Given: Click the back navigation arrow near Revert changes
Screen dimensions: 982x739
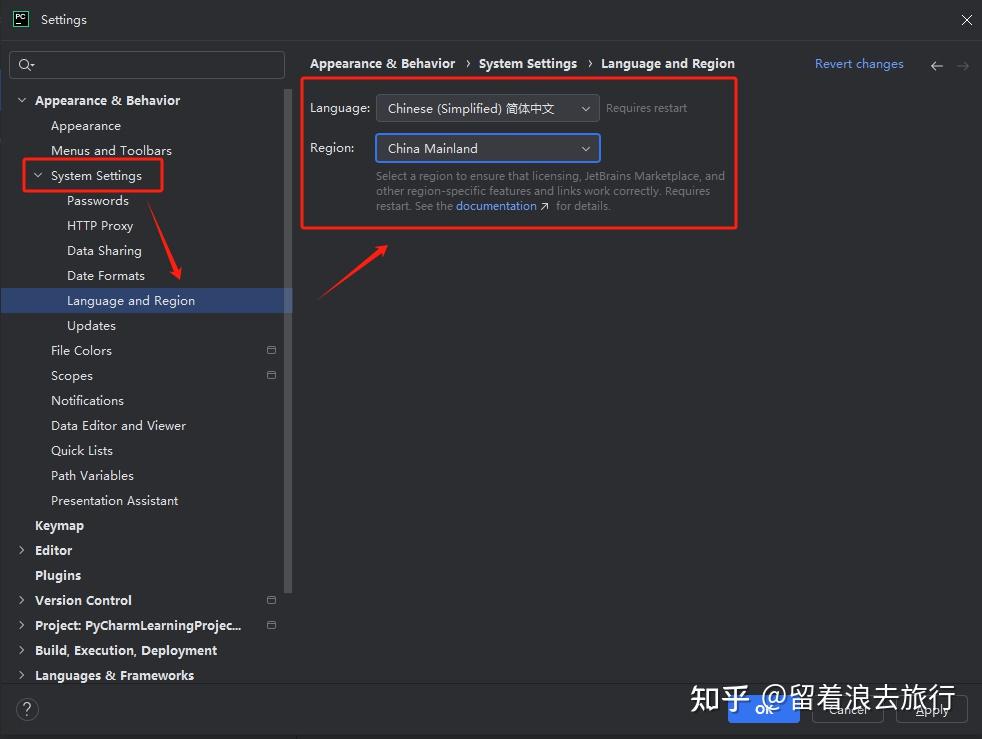Looking at the screenshot, I should pos(936,64).
